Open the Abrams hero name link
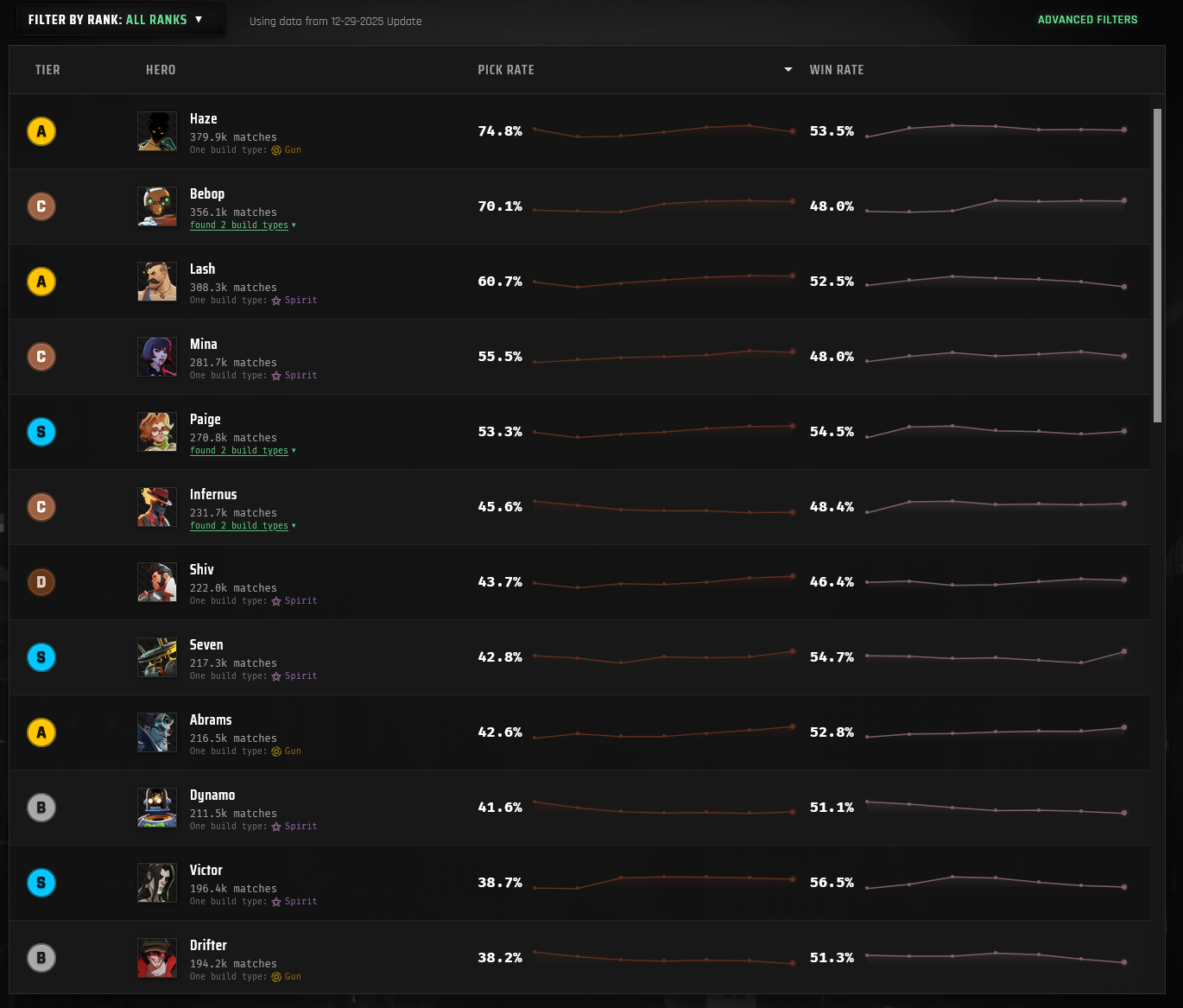Screen dimensions: 1183x1008 pos(211,720)
